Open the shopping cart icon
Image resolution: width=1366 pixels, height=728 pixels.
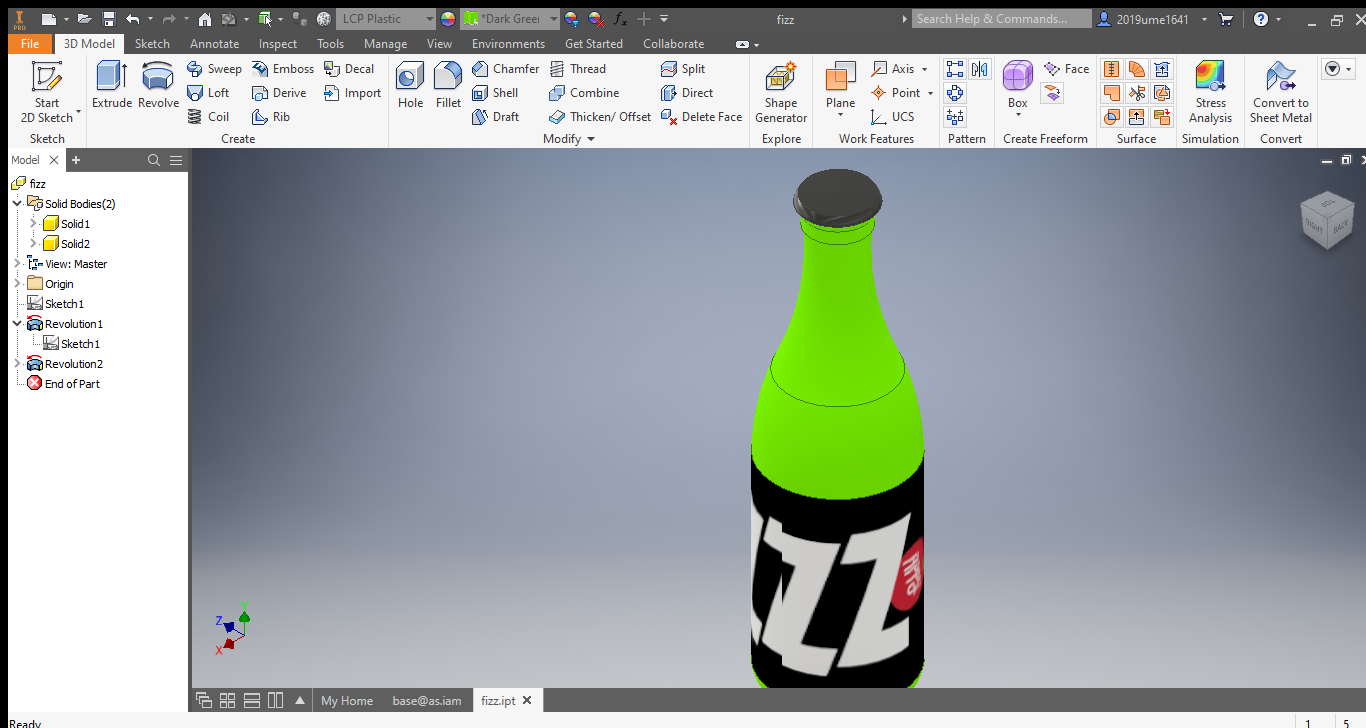coord(1226,19)
